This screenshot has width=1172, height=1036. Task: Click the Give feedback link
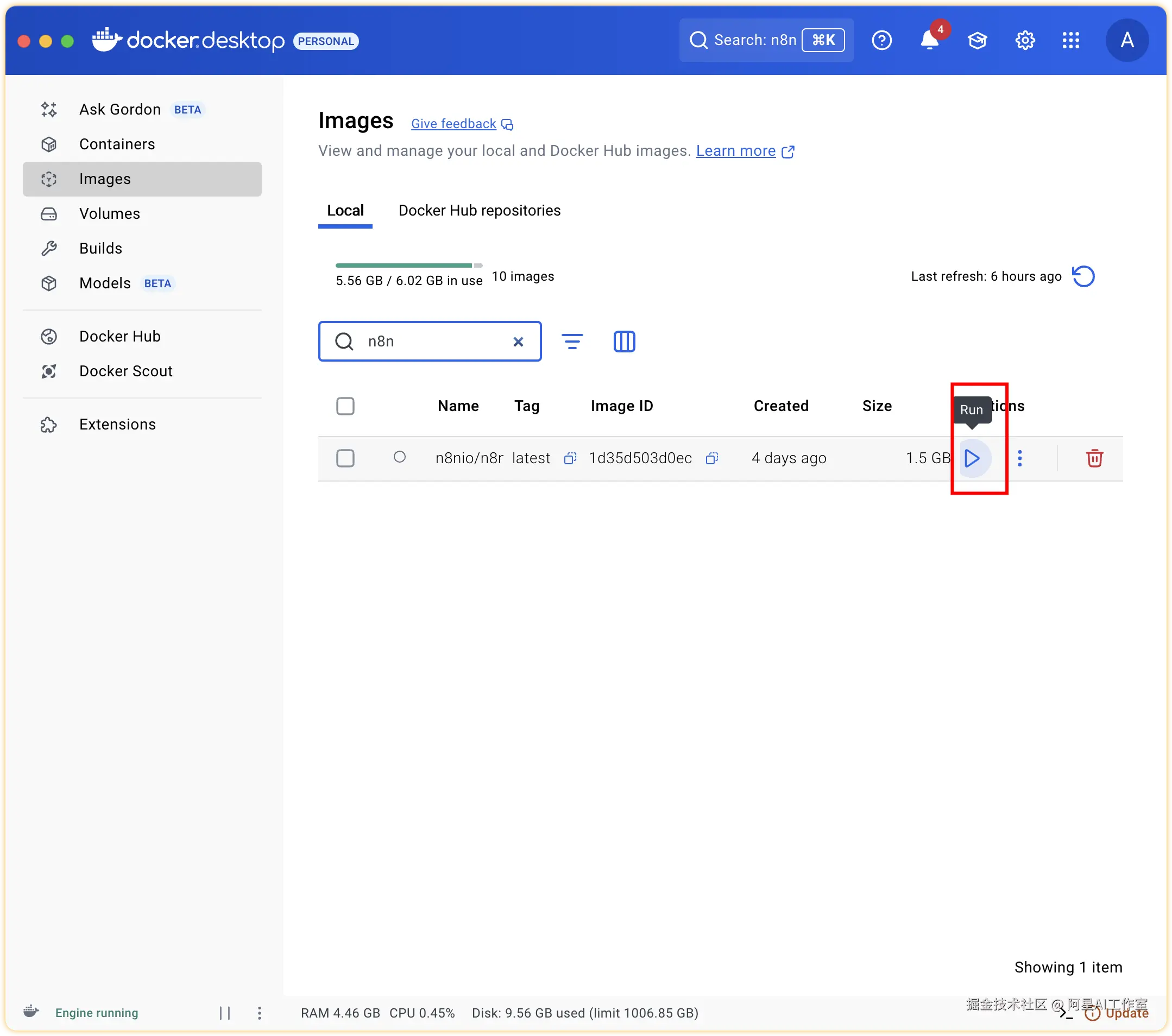[x=453, y=124]
